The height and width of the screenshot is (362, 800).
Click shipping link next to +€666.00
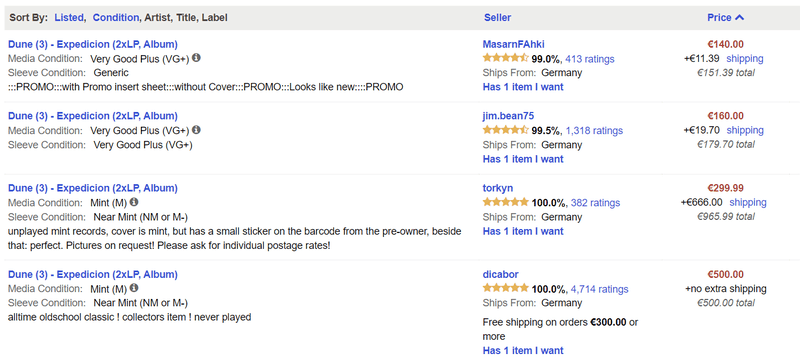click(x=747, y=202)
